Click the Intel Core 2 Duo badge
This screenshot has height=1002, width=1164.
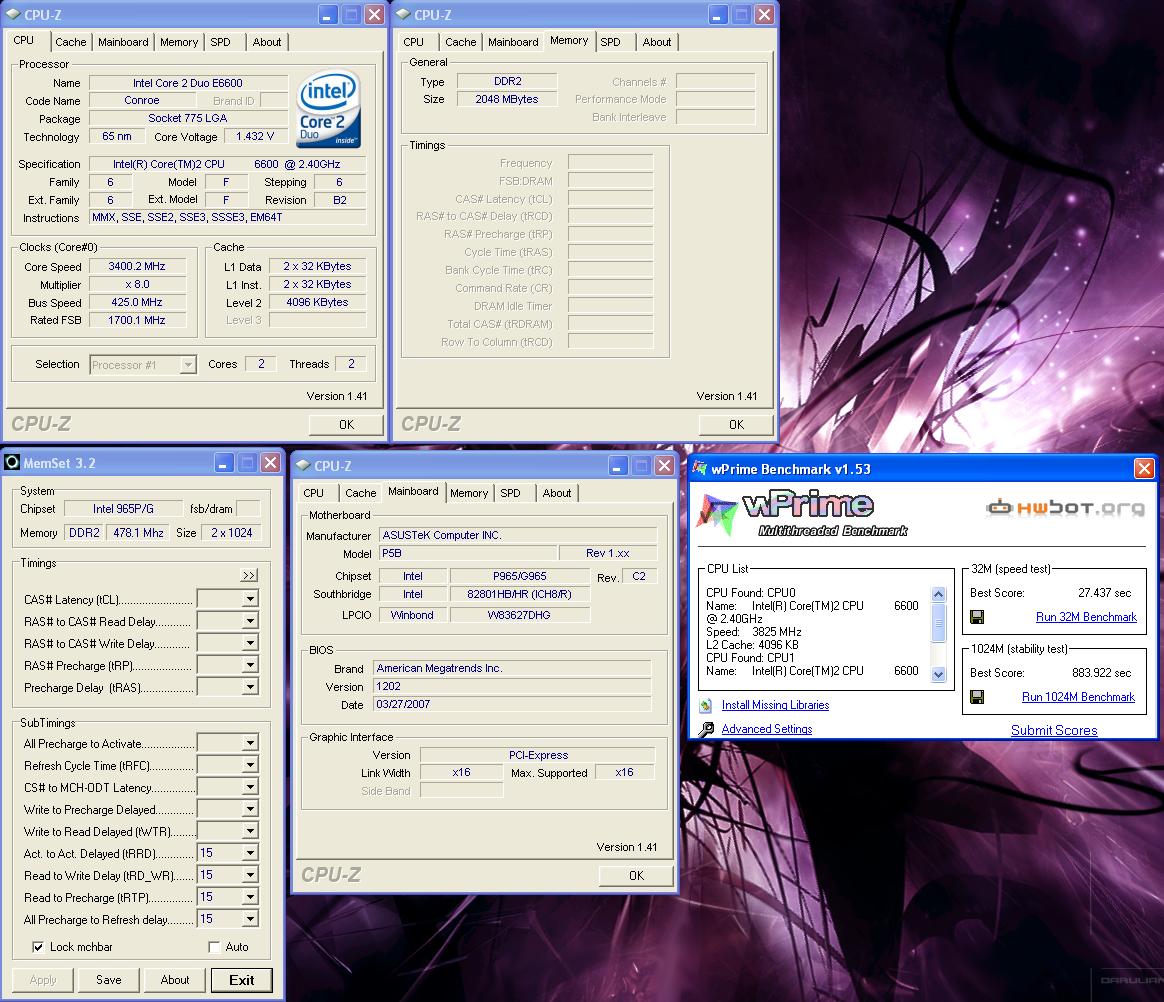point(329,108)
